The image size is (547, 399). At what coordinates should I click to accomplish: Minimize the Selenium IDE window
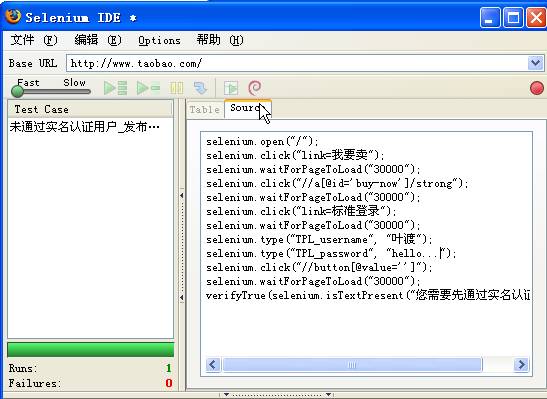490,17
